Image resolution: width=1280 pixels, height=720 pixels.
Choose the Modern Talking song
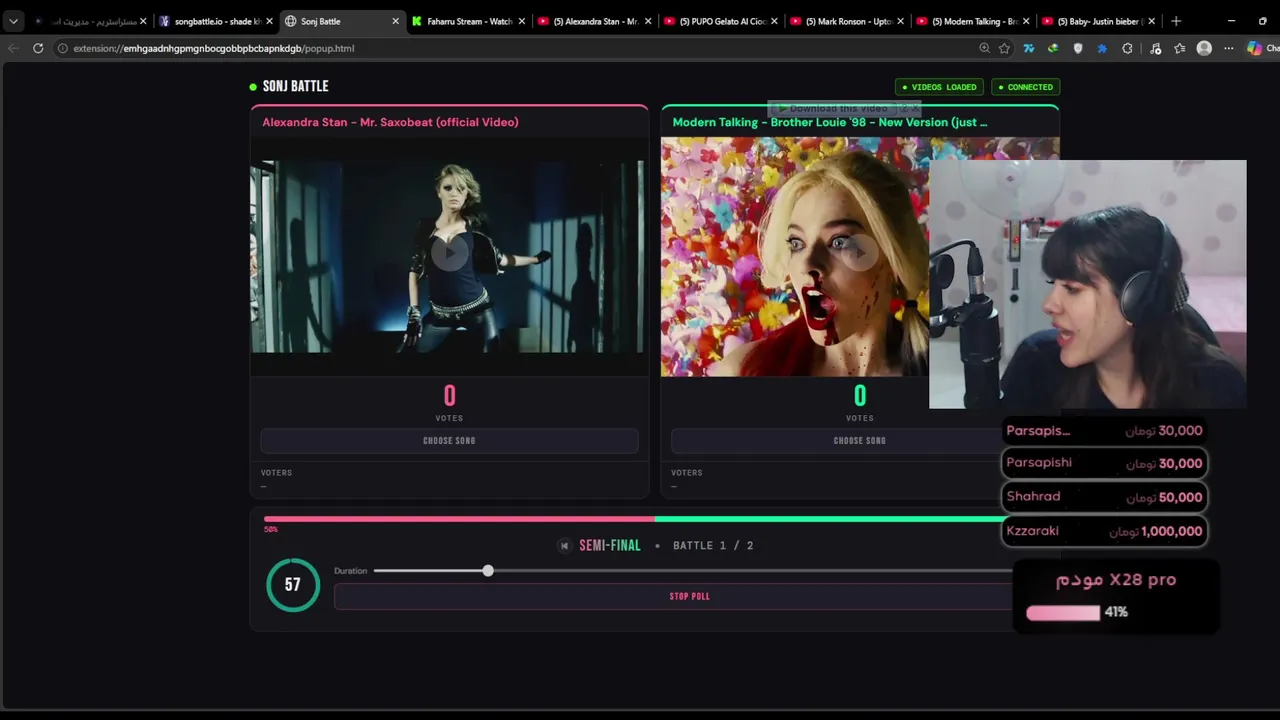click(x=859, y=441)
